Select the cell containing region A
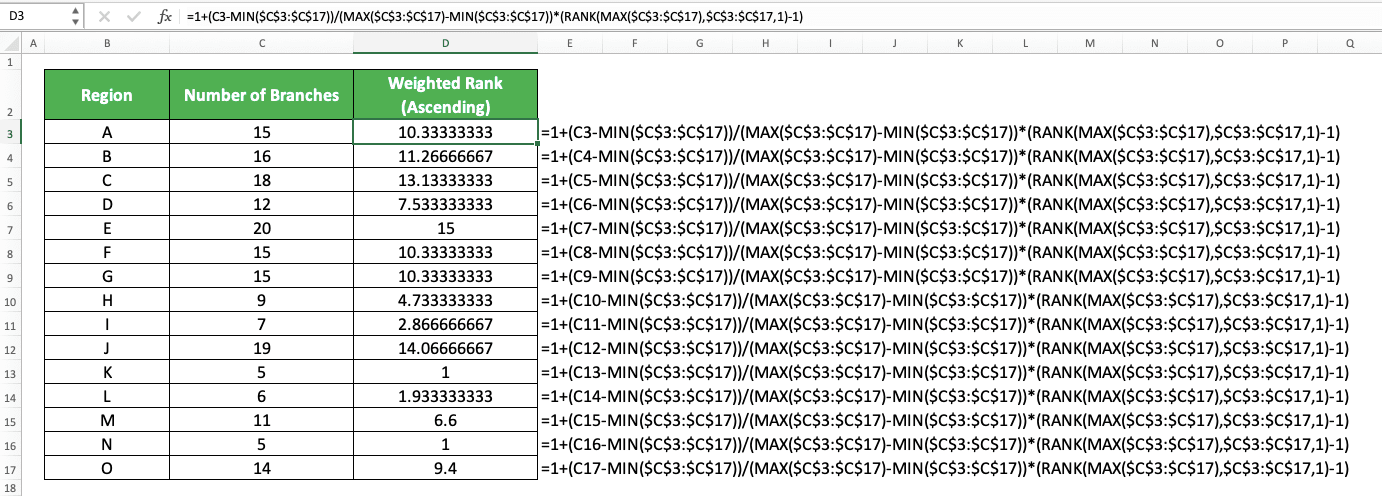The height and width of the screenshot is (496, 1382). click(x=107, y=133)
